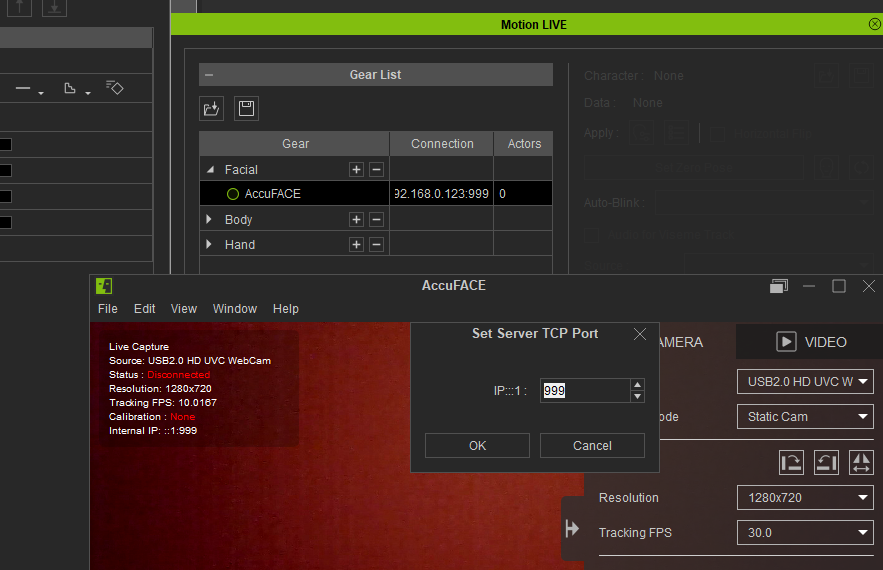Viewport: 883px width, 570px height.
Task: Click the AccuFACE app logo icon
Action: point(104,286)
